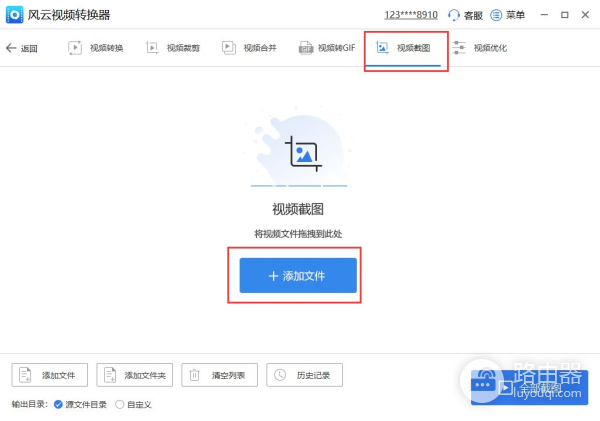This screenshot has width=600, height=421.
Task: Select the 视频合并 tab
Action: [249, 48]
